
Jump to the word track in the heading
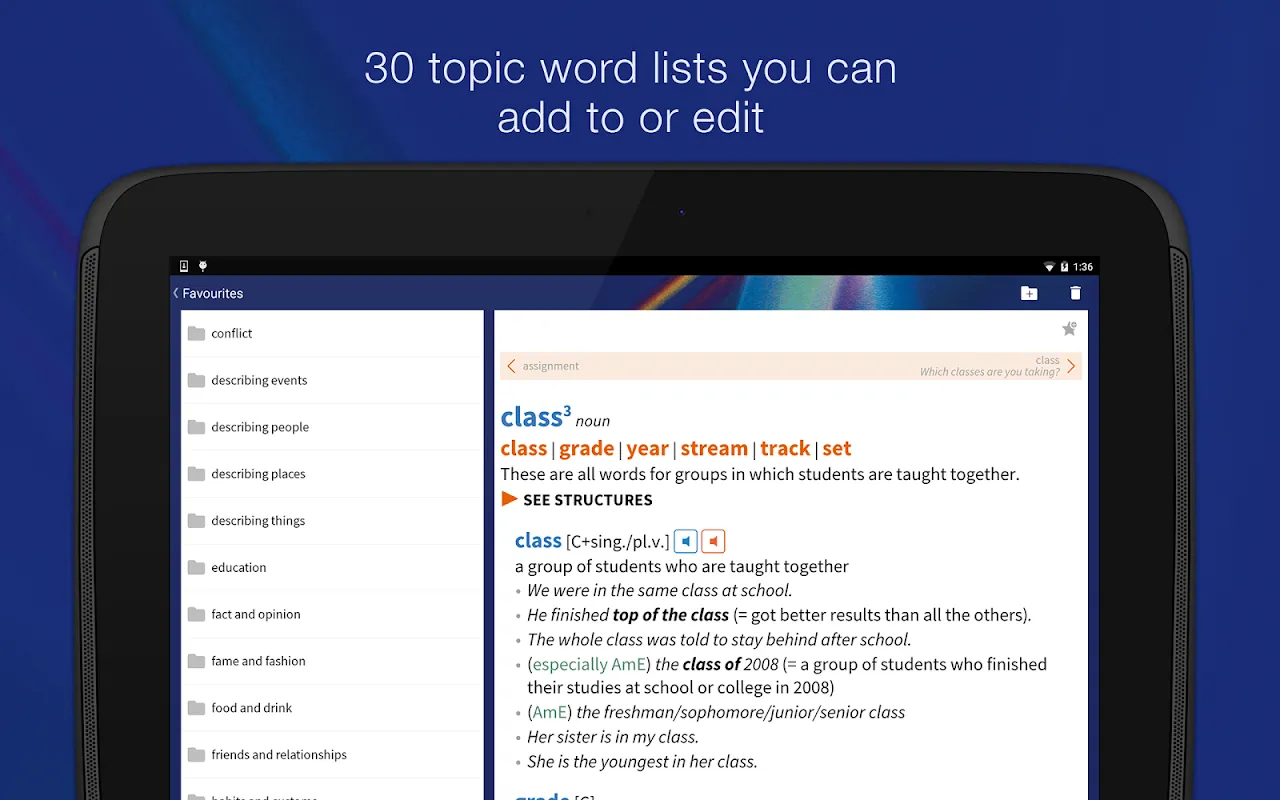point(785,449)
